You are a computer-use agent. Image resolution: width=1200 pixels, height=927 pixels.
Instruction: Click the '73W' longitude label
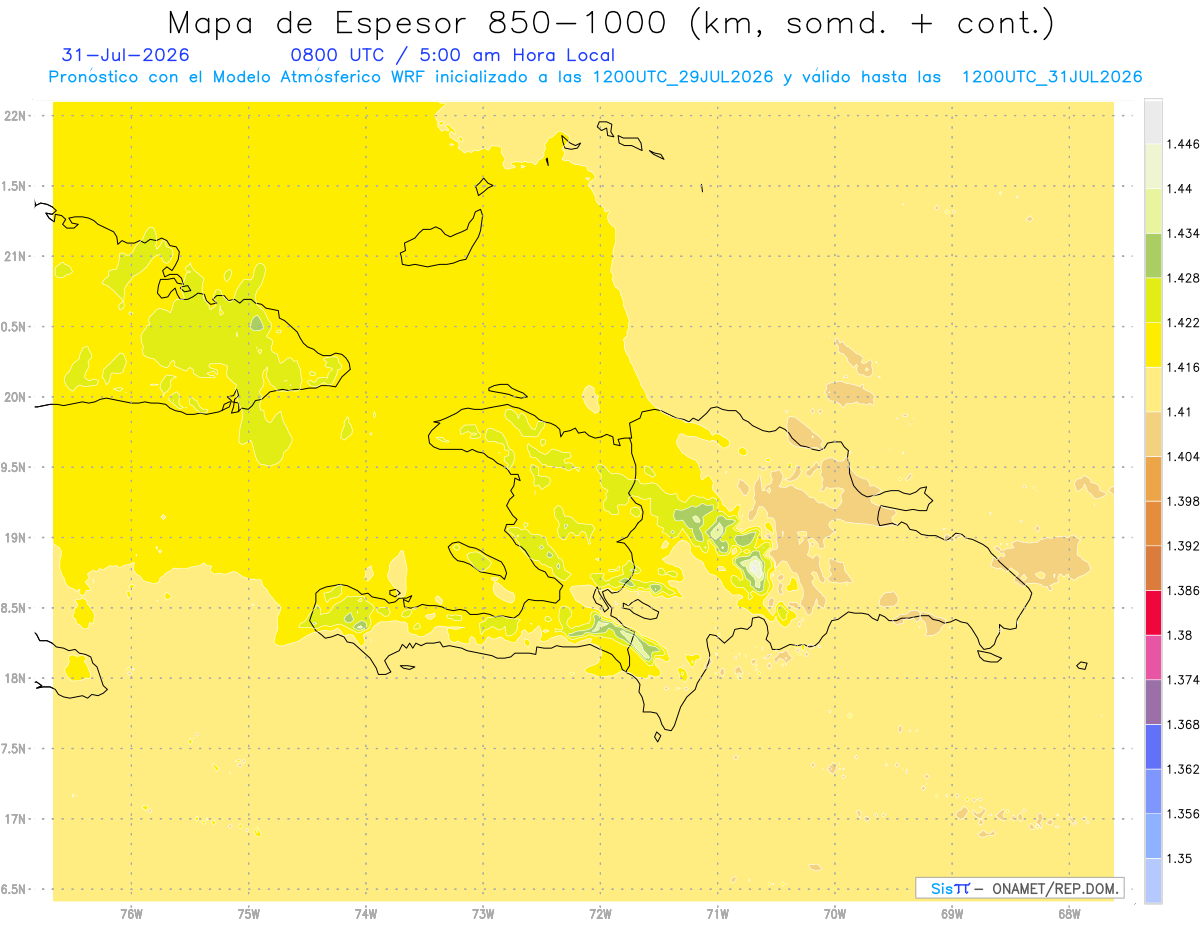click(483, 913)
